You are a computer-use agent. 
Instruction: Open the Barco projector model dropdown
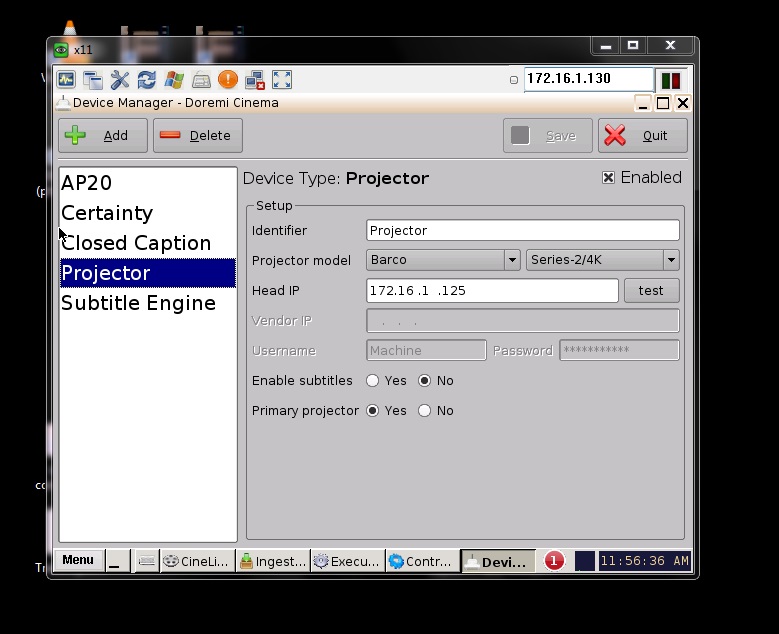pyautogui.click(x=443, y=260)
